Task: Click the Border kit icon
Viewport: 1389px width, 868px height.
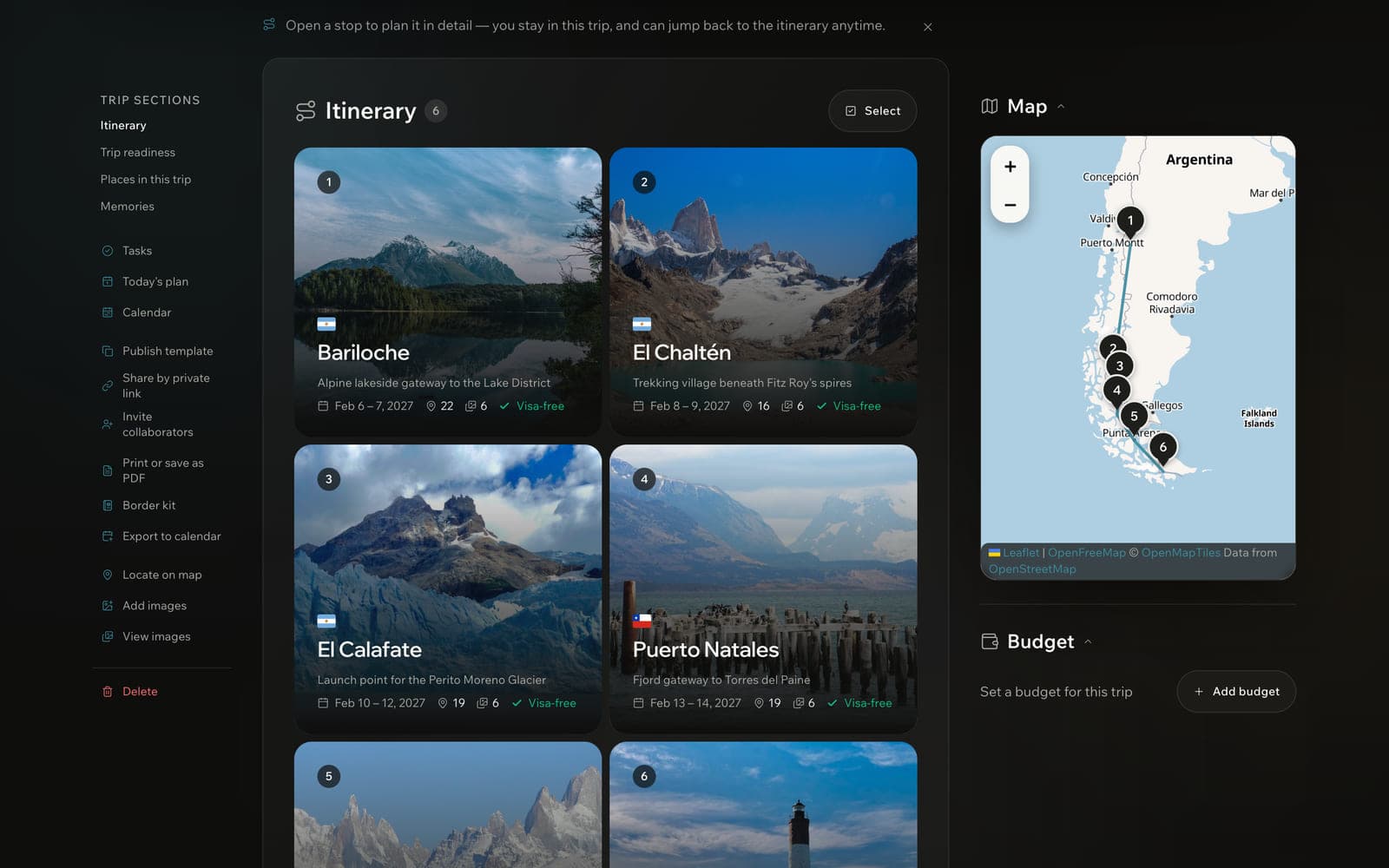Action: pos(108,505)
